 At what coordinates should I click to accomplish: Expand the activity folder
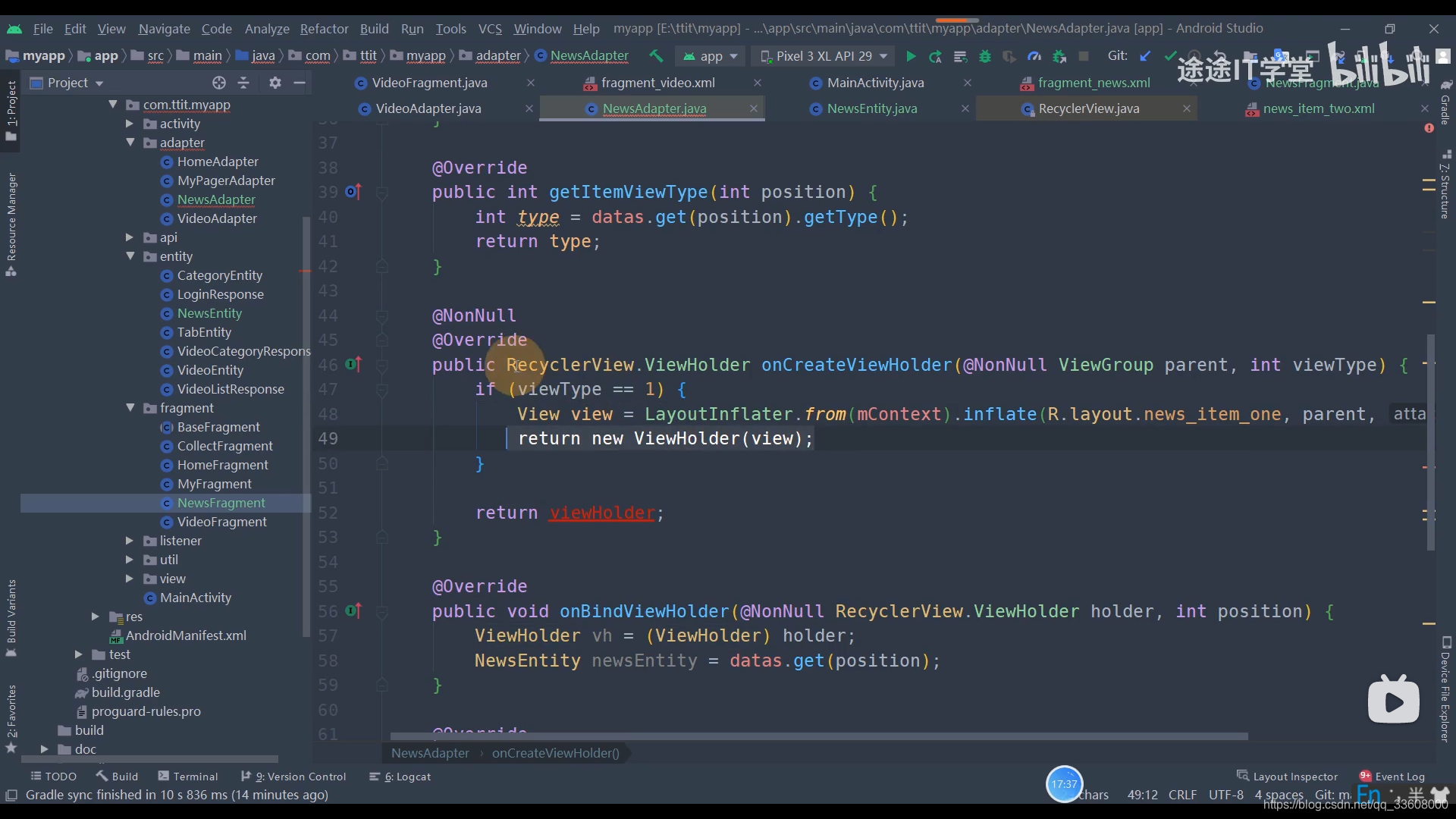(130, 123)
